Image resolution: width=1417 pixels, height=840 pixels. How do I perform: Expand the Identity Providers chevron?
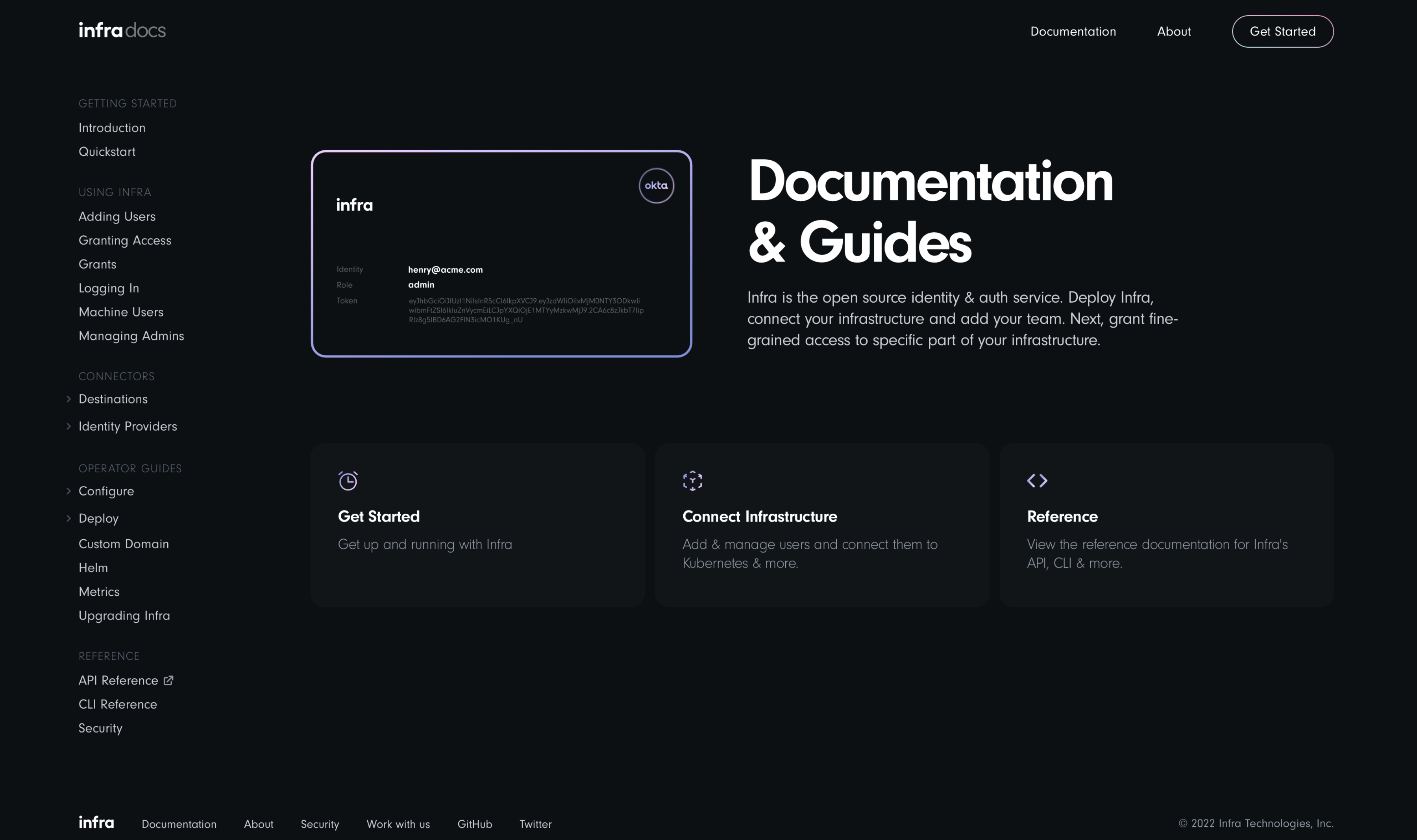[68, 426]
